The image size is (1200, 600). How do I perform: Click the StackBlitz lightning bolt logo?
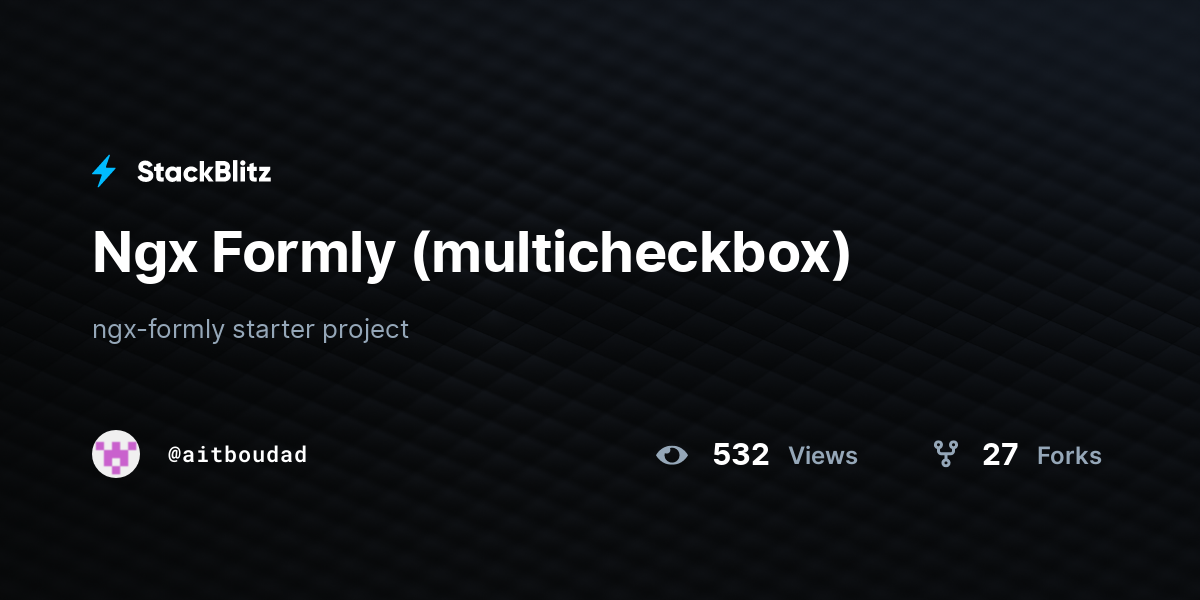104,172
